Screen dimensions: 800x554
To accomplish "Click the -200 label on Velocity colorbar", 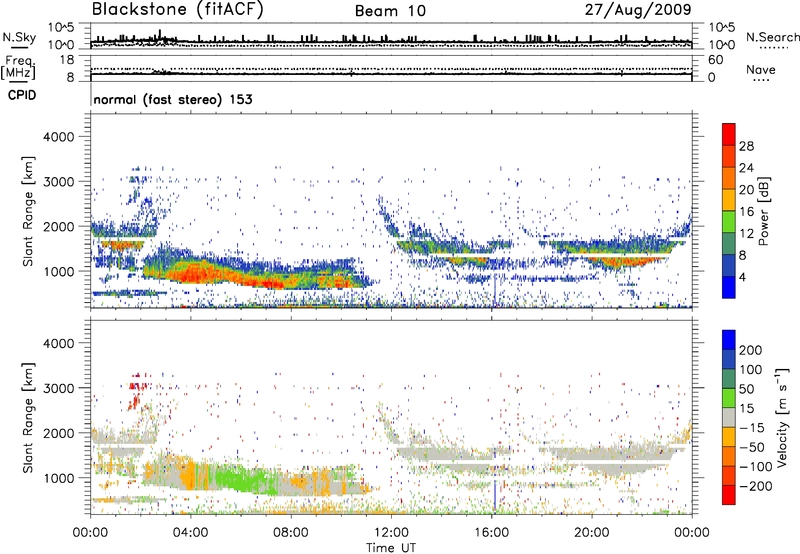I will click(756, 486).
